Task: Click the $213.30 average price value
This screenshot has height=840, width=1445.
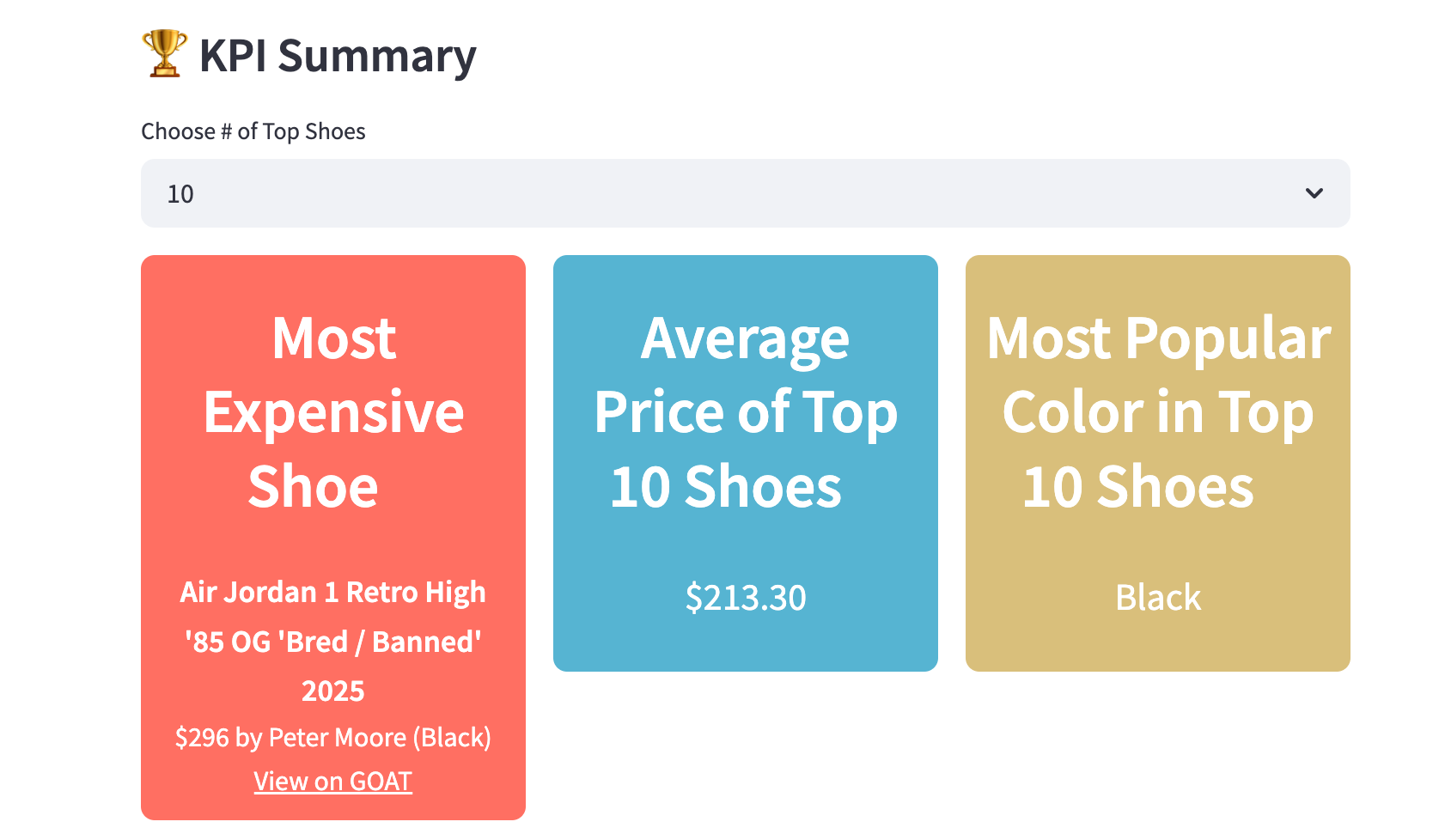Action: tap(745, 597)
